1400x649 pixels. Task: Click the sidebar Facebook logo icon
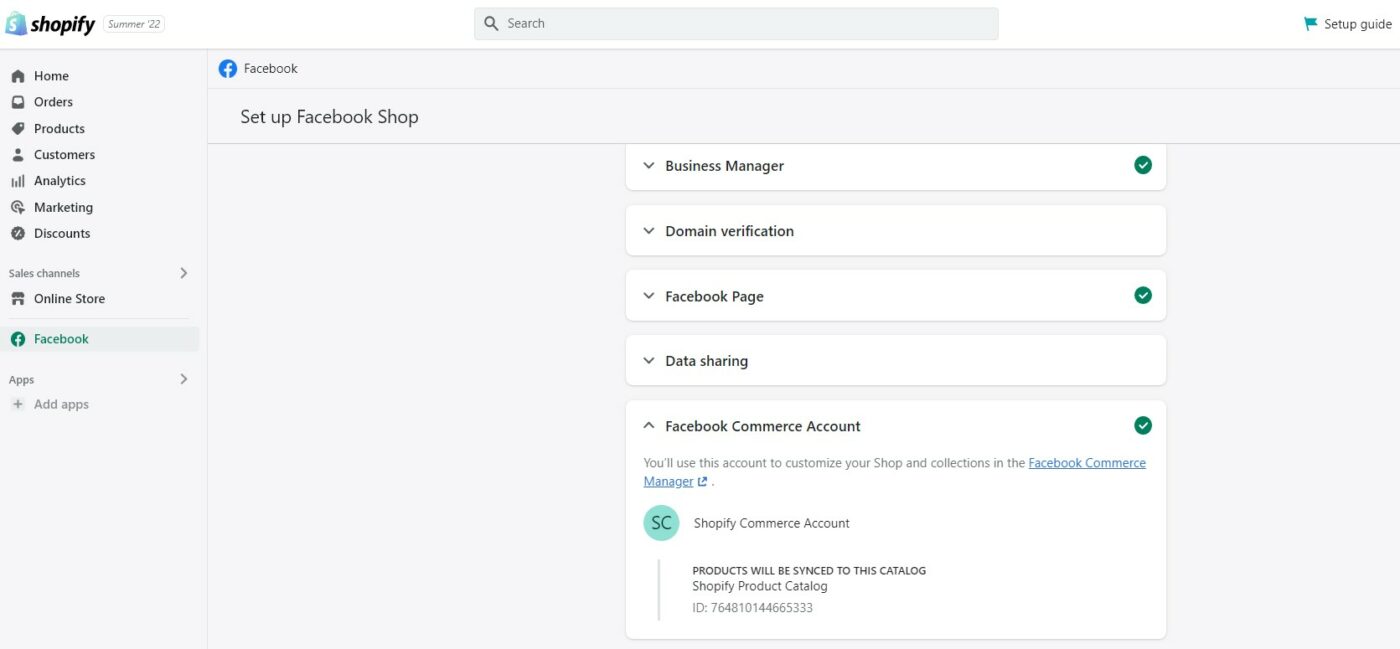[x=18, y=339]
